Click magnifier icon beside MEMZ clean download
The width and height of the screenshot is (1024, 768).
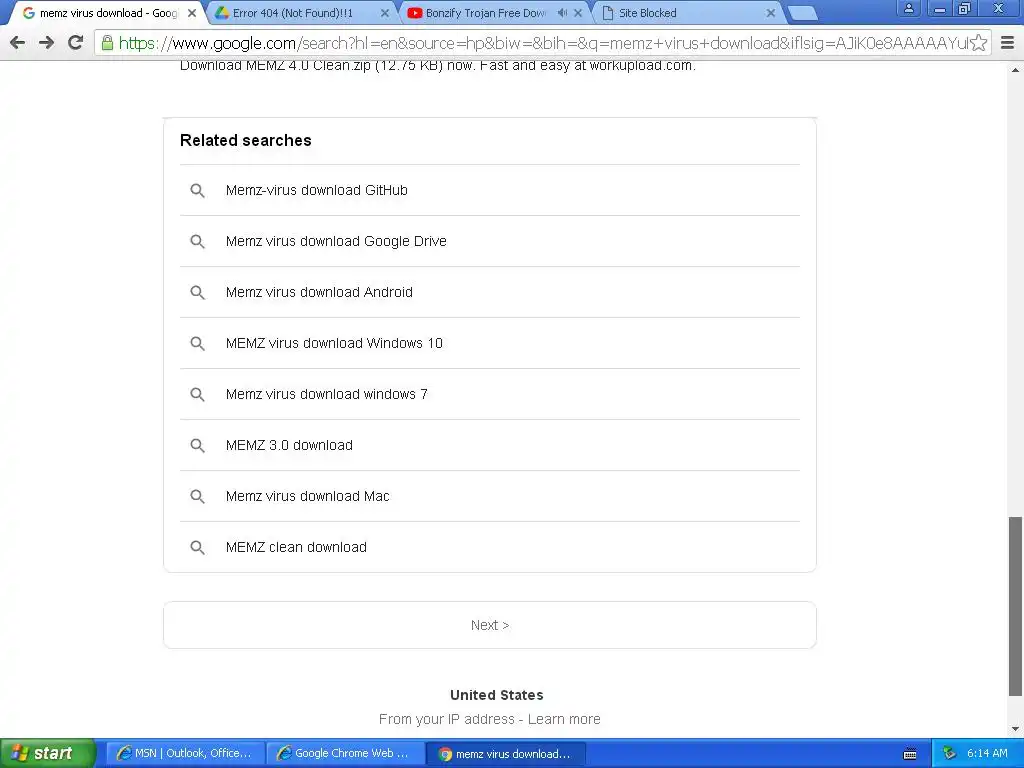197,547
